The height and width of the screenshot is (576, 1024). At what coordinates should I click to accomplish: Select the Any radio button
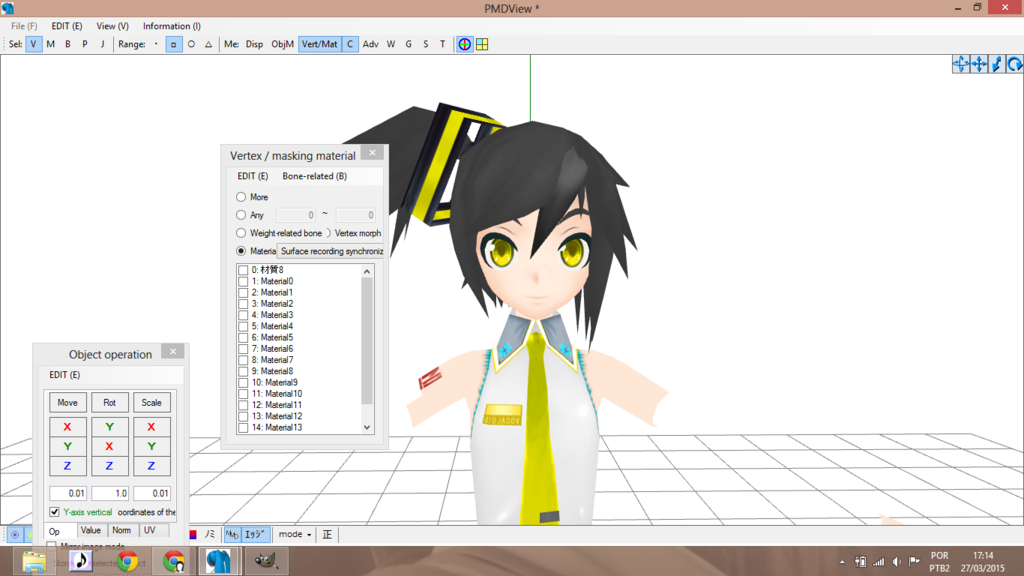[241, 215]
